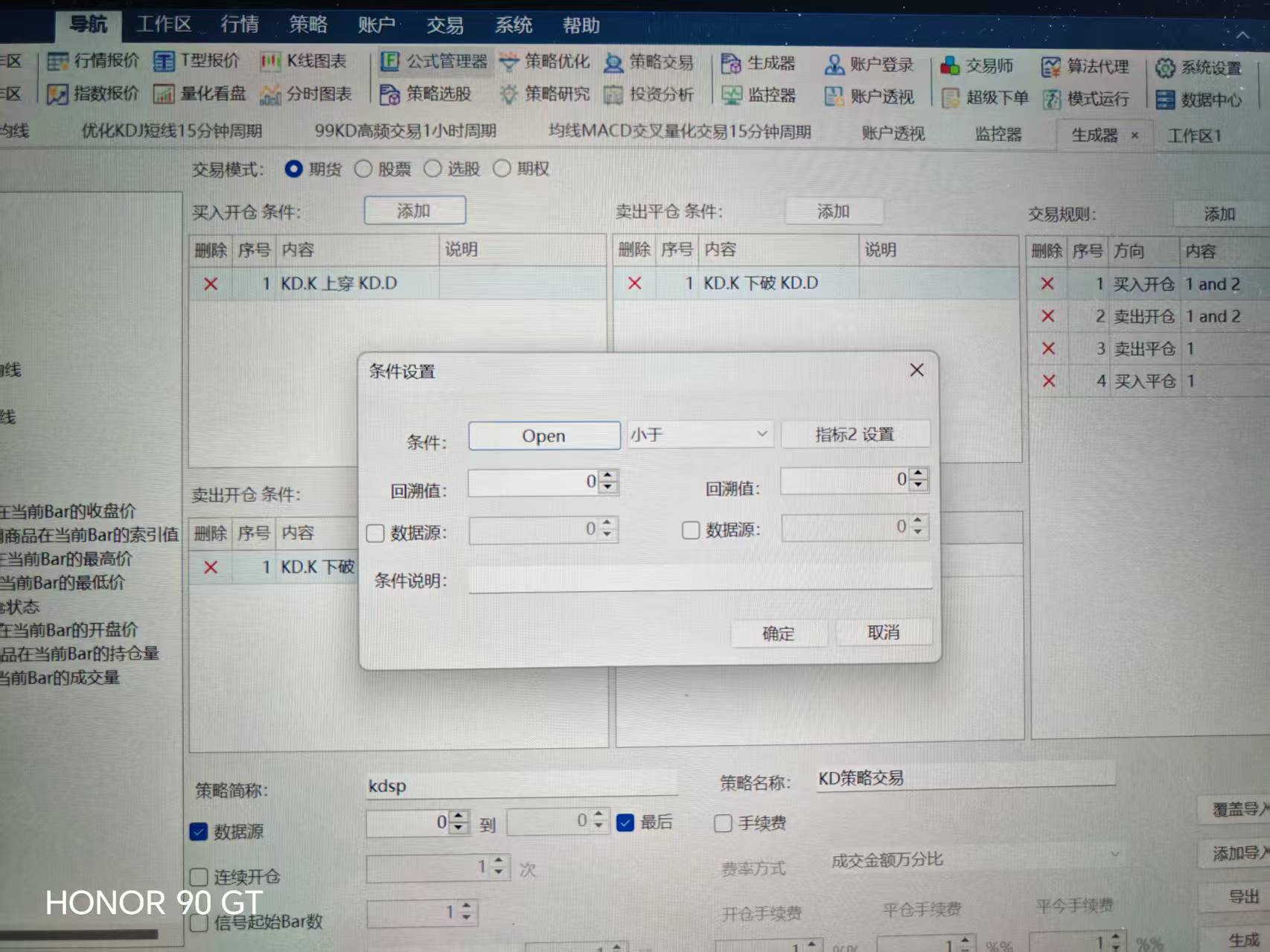
Task: Click the 确定 button in dialog
Action: [779, 633]
